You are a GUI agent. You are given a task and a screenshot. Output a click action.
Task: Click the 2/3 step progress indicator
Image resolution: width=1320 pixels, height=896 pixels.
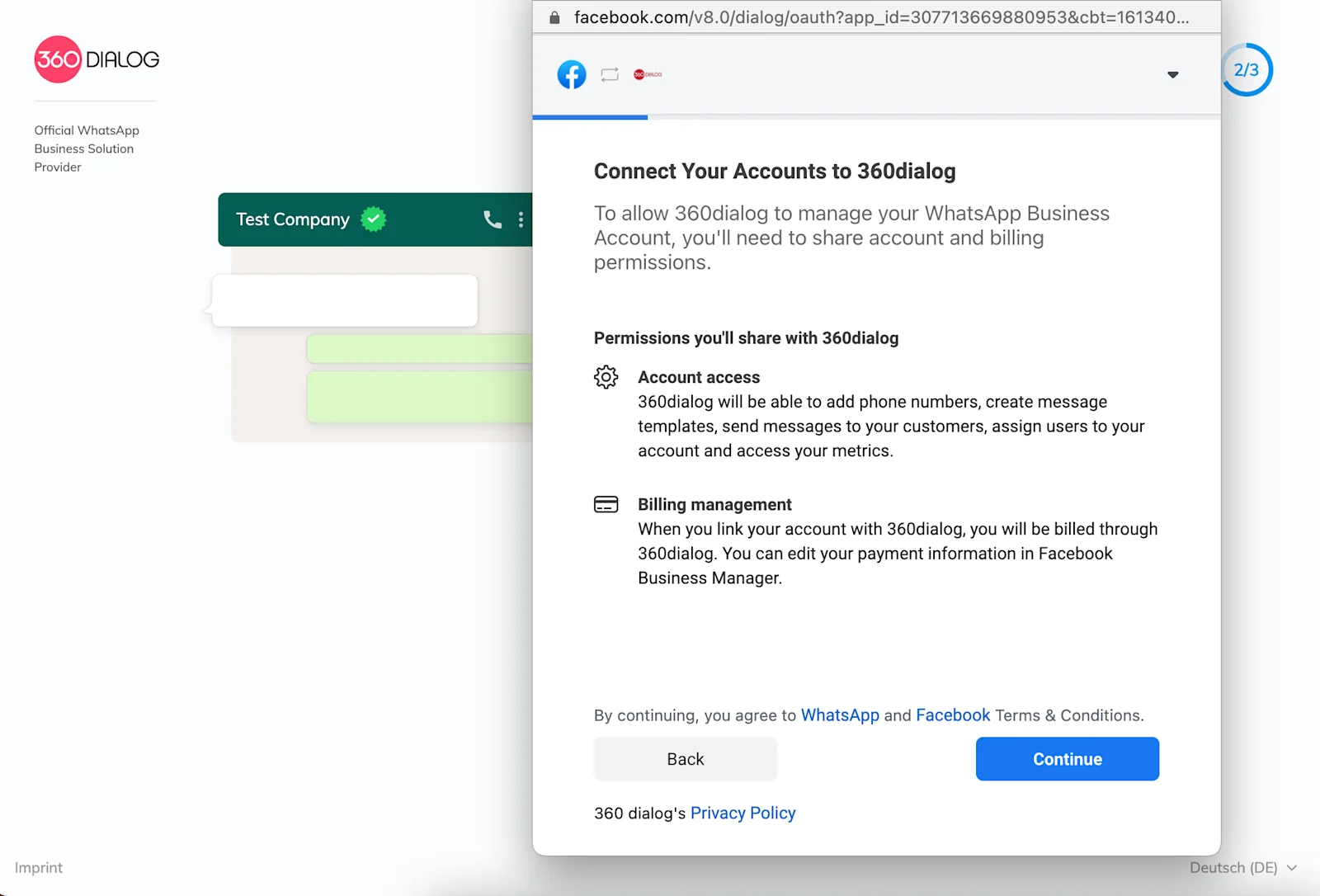pyautogui.click(x=1247, y=70)
